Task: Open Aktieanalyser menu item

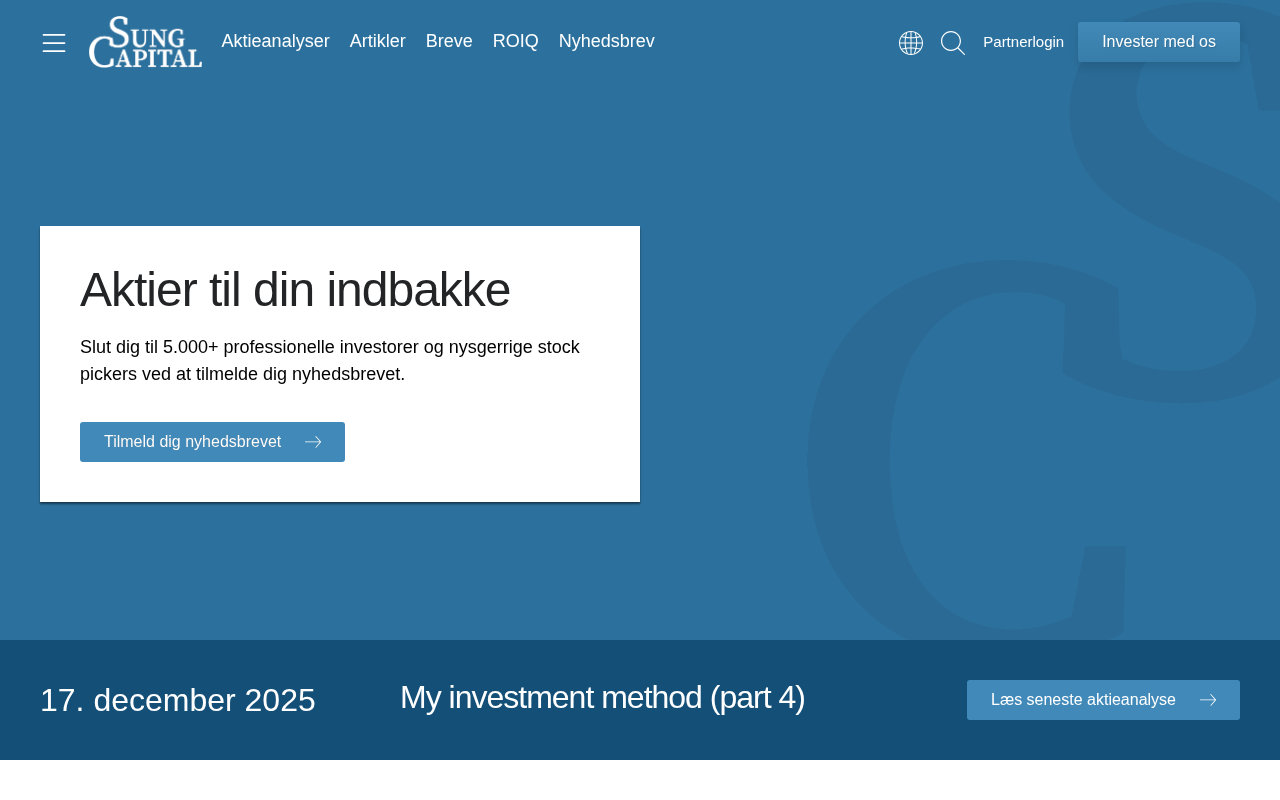Action: pyautogui.click(x=276, y=41)
